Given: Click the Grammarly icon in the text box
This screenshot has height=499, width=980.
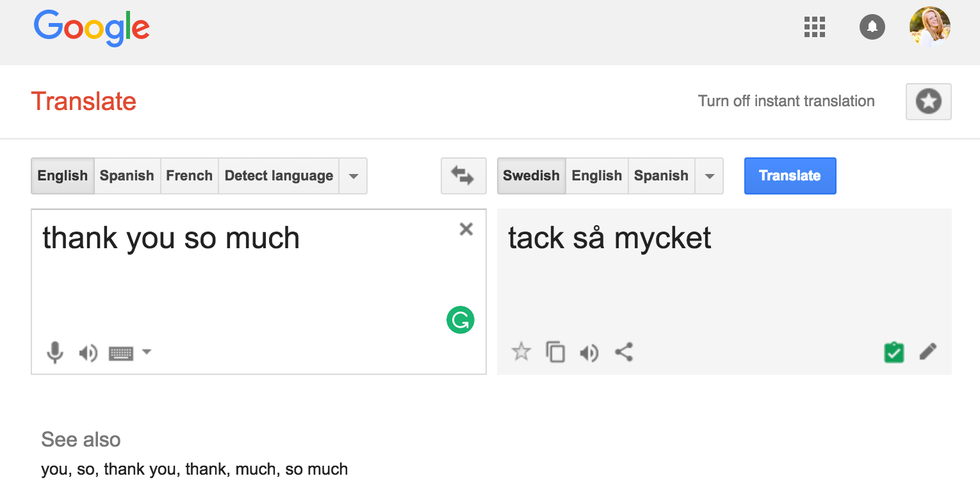Looking at the screenshot, I should [x=460, y=320].
